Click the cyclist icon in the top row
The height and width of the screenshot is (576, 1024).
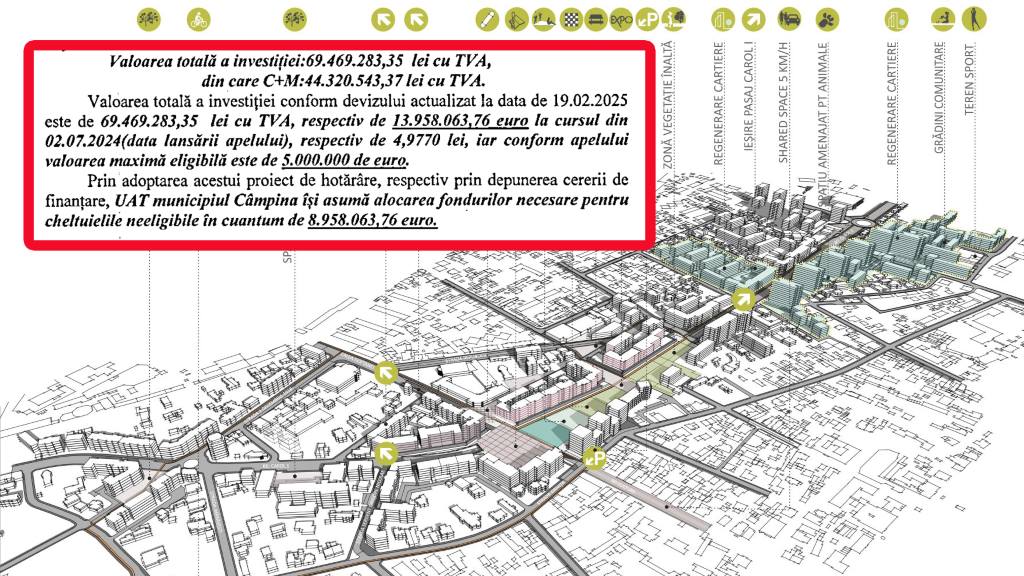click(198, 18)
